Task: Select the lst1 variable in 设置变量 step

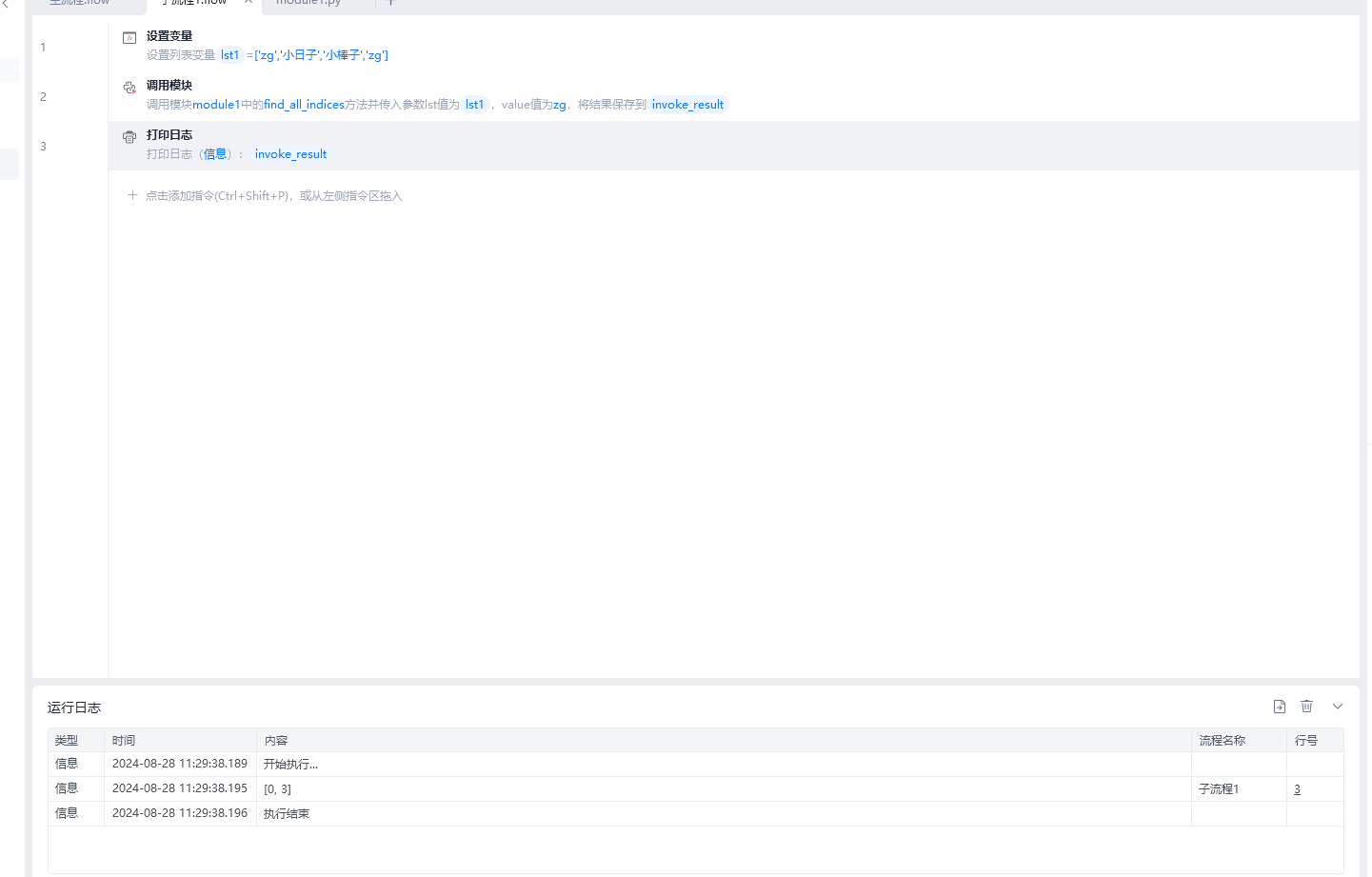Action: 230,55
